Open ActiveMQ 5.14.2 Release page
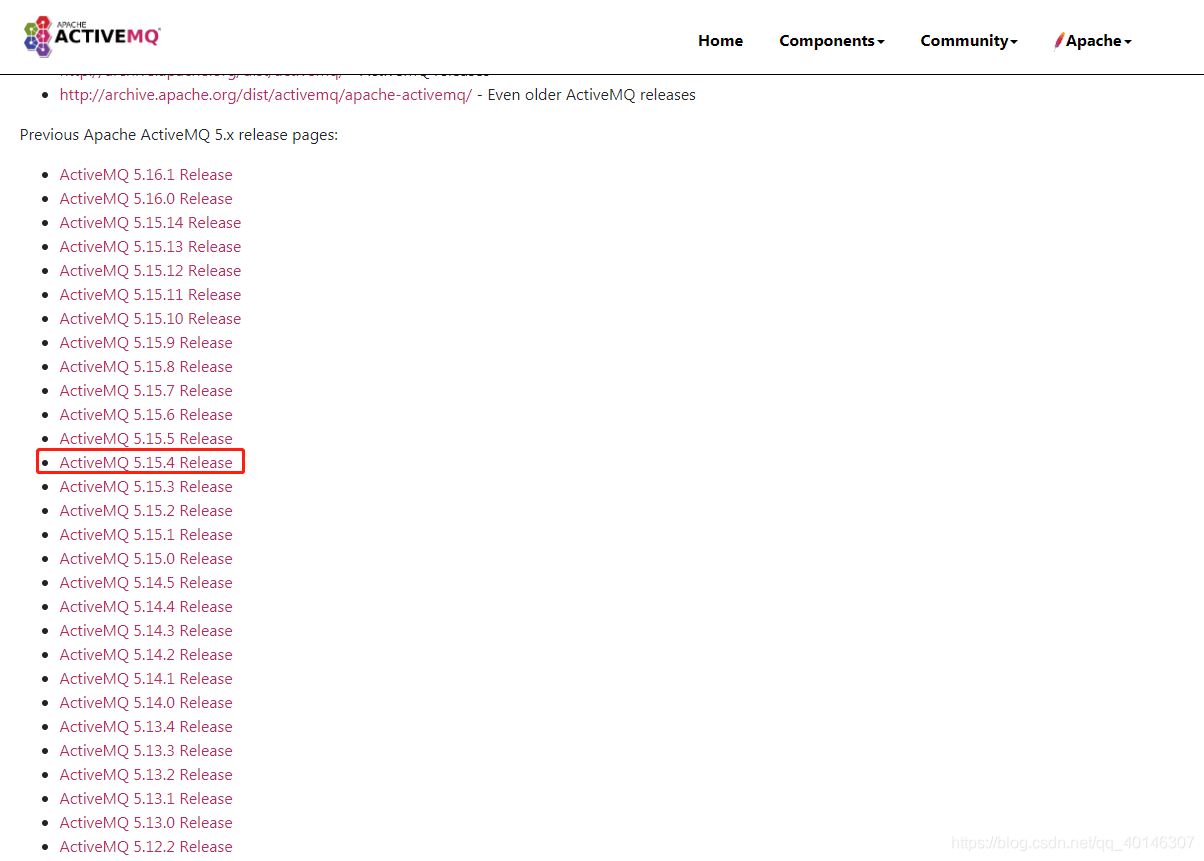1204x861 pixels. pos(146,655)
